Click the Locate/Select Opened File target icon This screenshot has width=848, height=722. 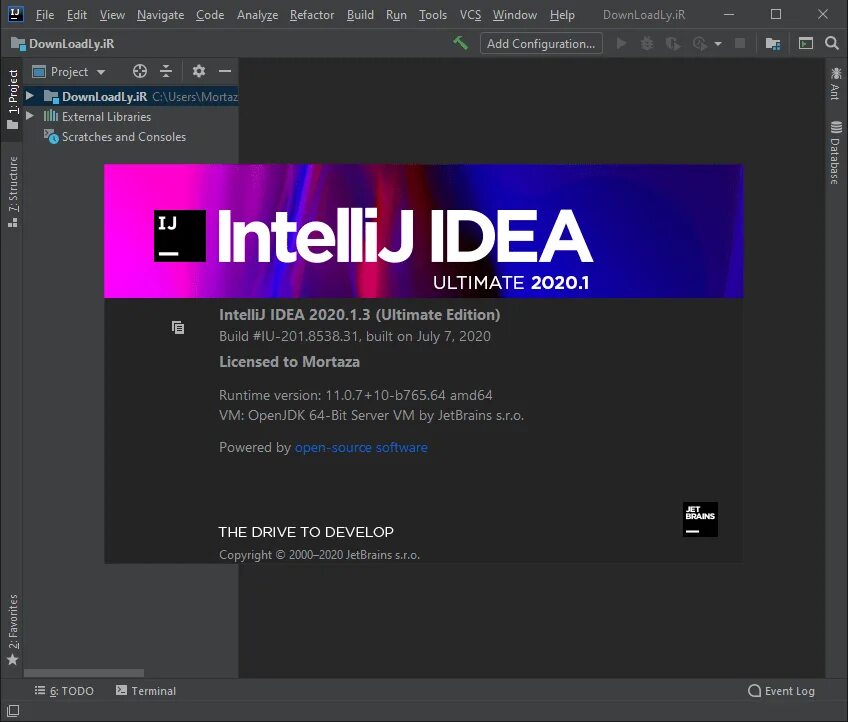[140, 71]
